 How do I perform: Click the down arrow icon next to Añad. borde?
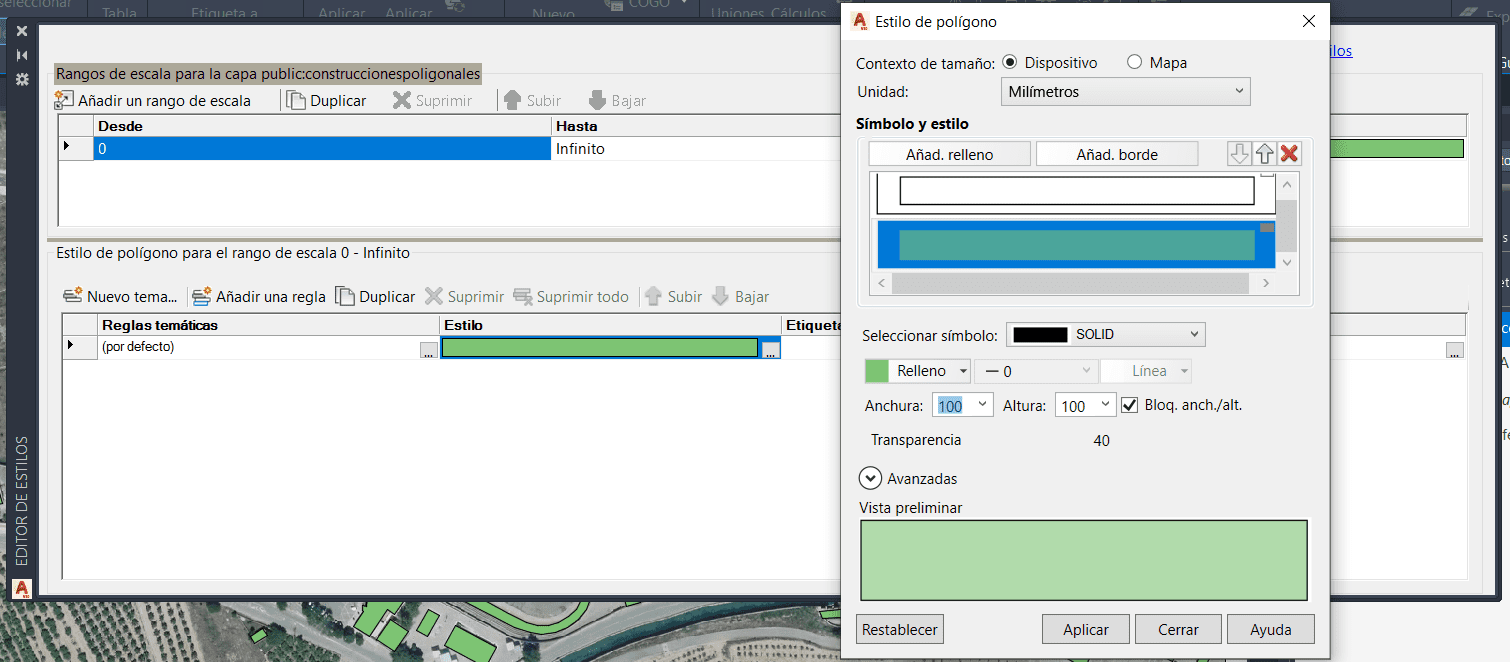(x=1239, y=153)
